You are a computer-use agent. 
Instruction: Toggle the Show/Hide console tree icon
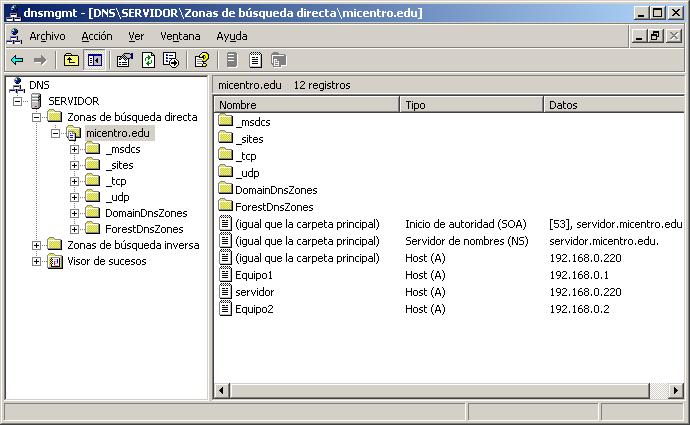[x=94, y=60]
